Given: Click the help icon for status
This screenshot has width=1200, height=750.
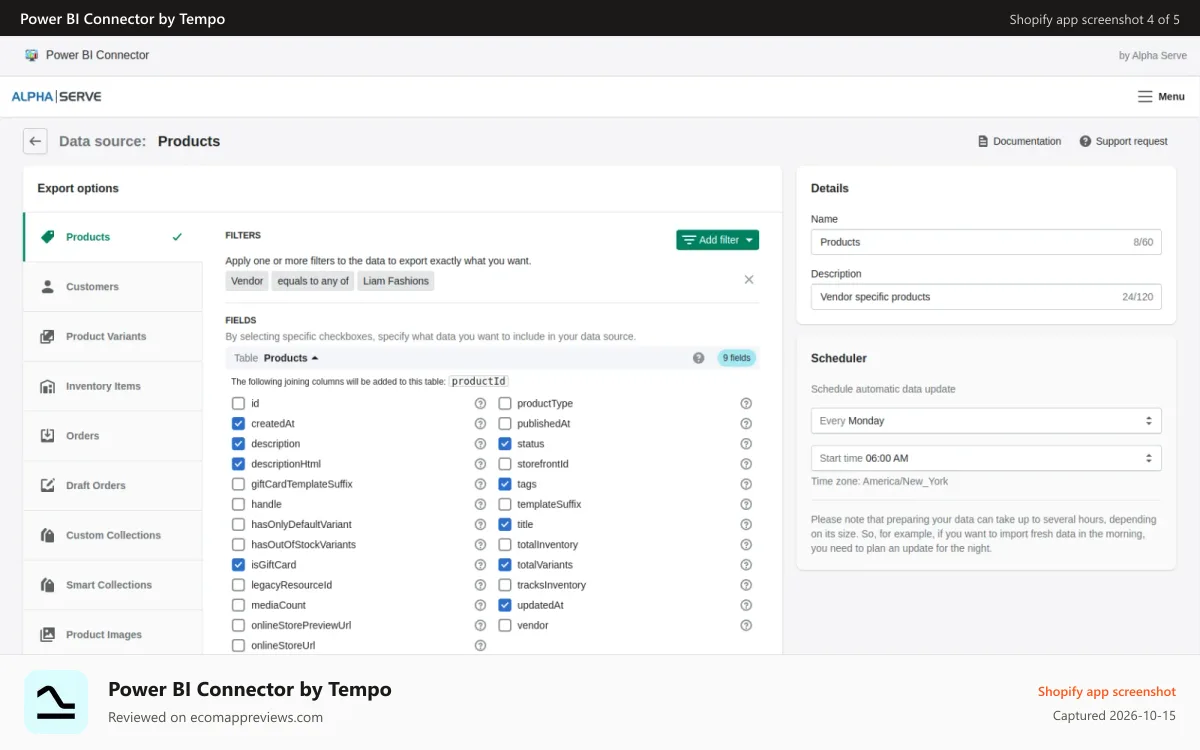Looking at the screenshot, I should [x=746, y=444].
